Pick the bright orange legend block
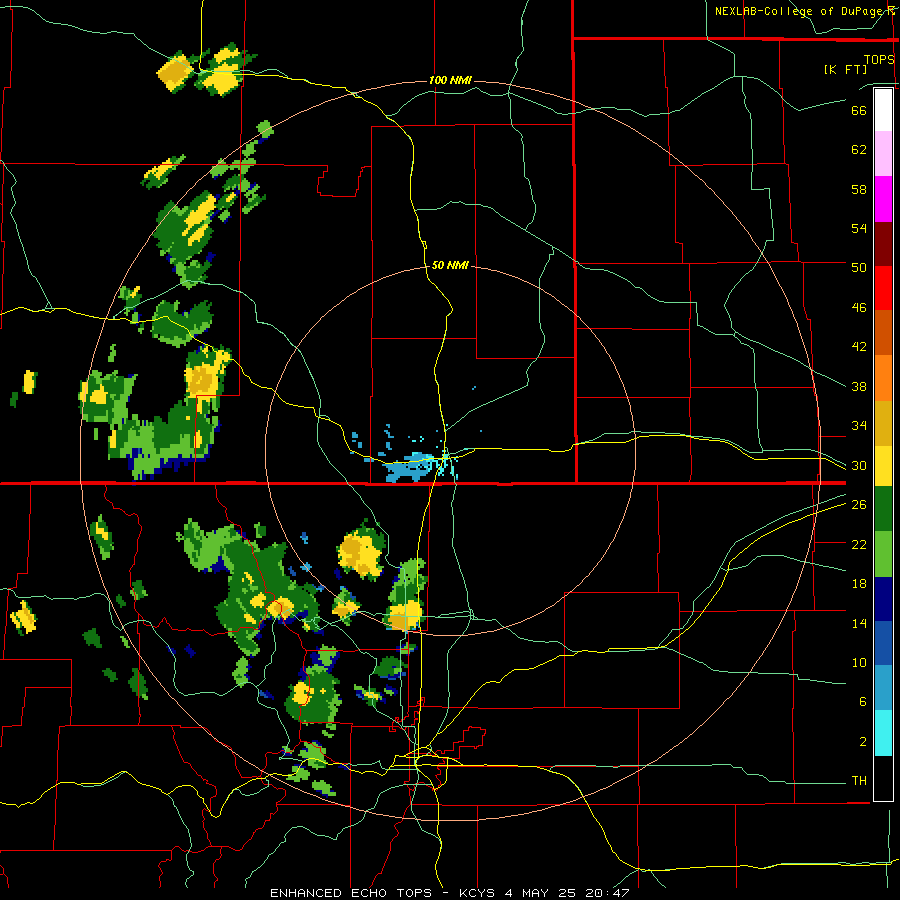 tap(883, 377)
